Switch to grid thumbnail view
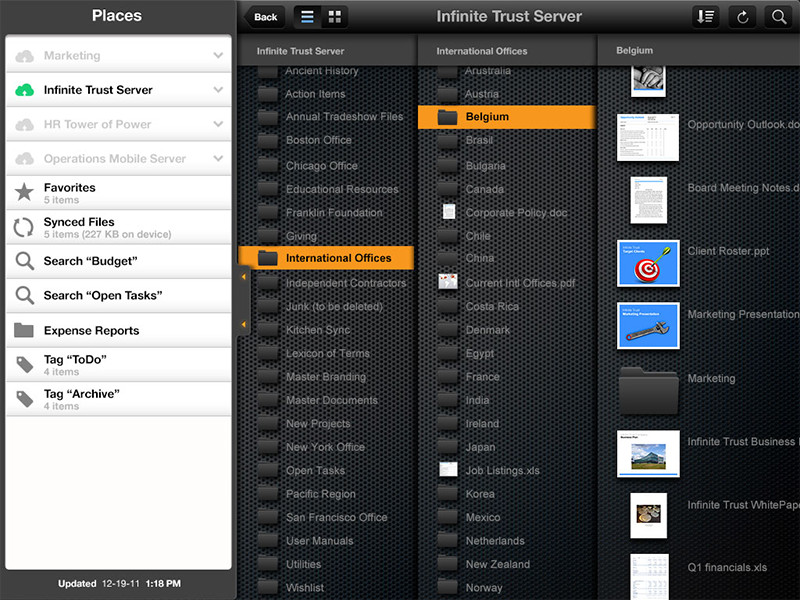Viewport: 800px width, 600px height. click(x=335, y=17)
